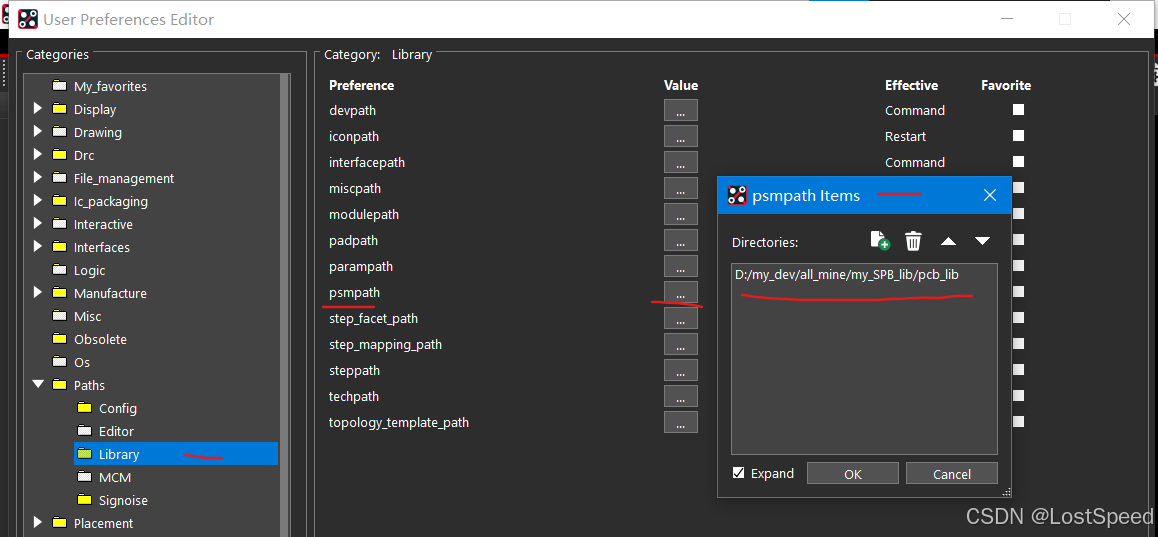This screenshot has width=1158, height=537.
Task: Mark interfacepath as favorite
Action: pos(1018,161)
